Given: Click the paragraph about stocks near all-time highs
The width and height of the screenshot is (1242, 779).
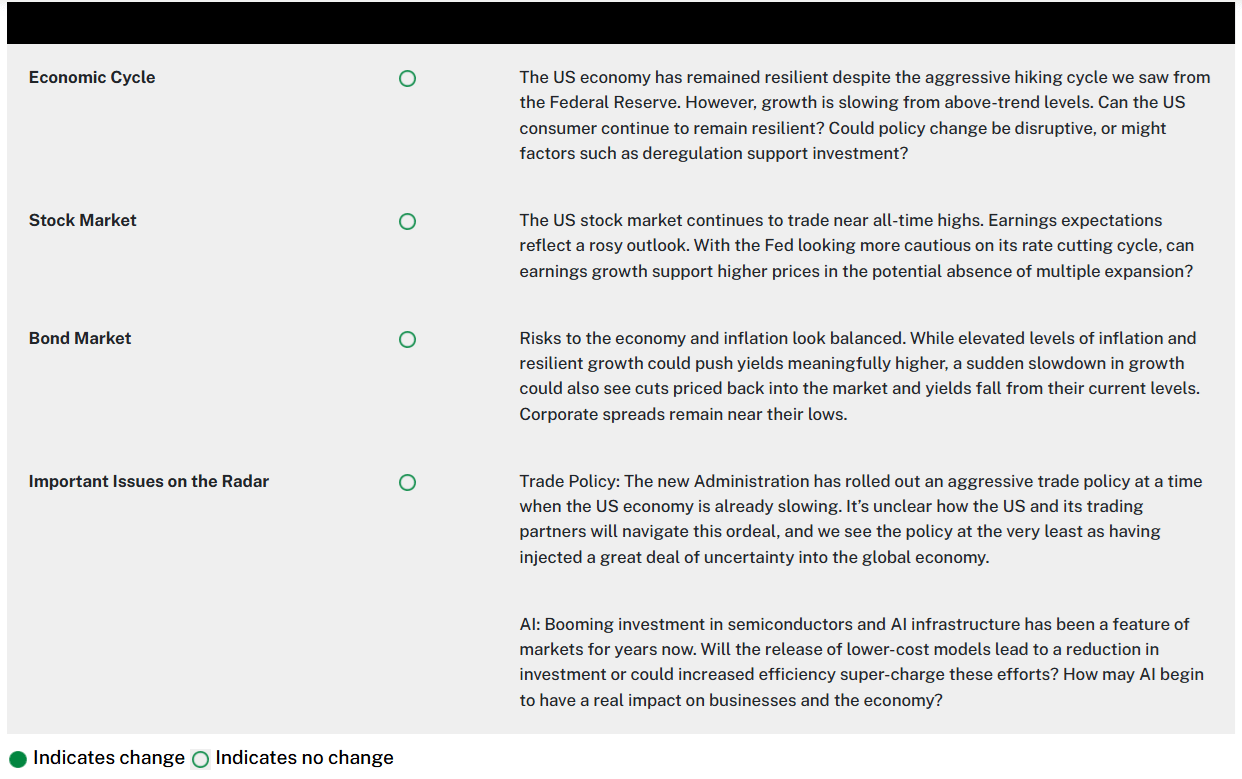Looking at the screenshot, I should (x=856, y=245).
